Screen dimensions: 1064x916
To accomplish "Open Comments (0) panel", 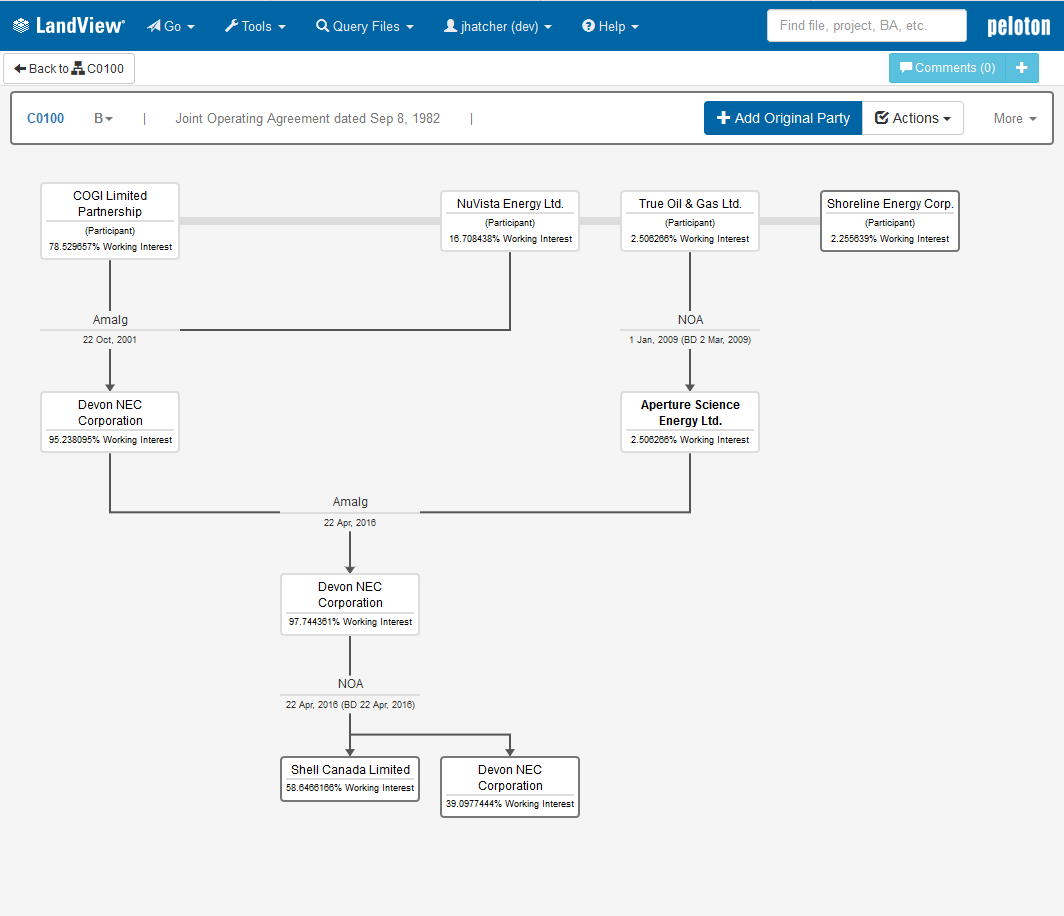I will point(947,68).
